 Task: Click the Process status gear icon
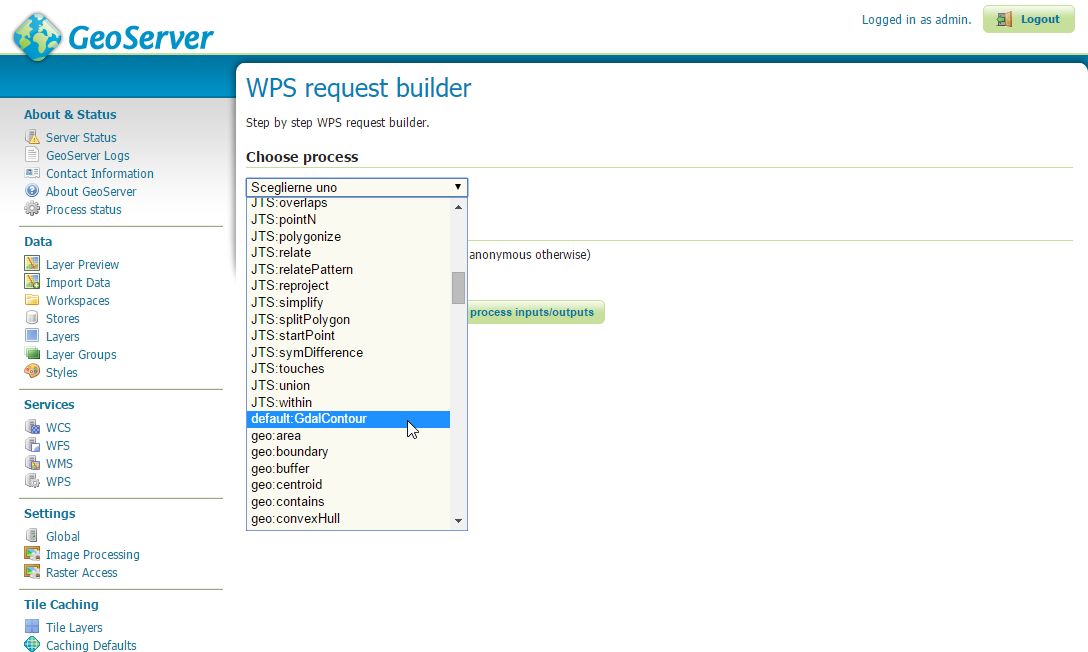click(x=32, y=210)
